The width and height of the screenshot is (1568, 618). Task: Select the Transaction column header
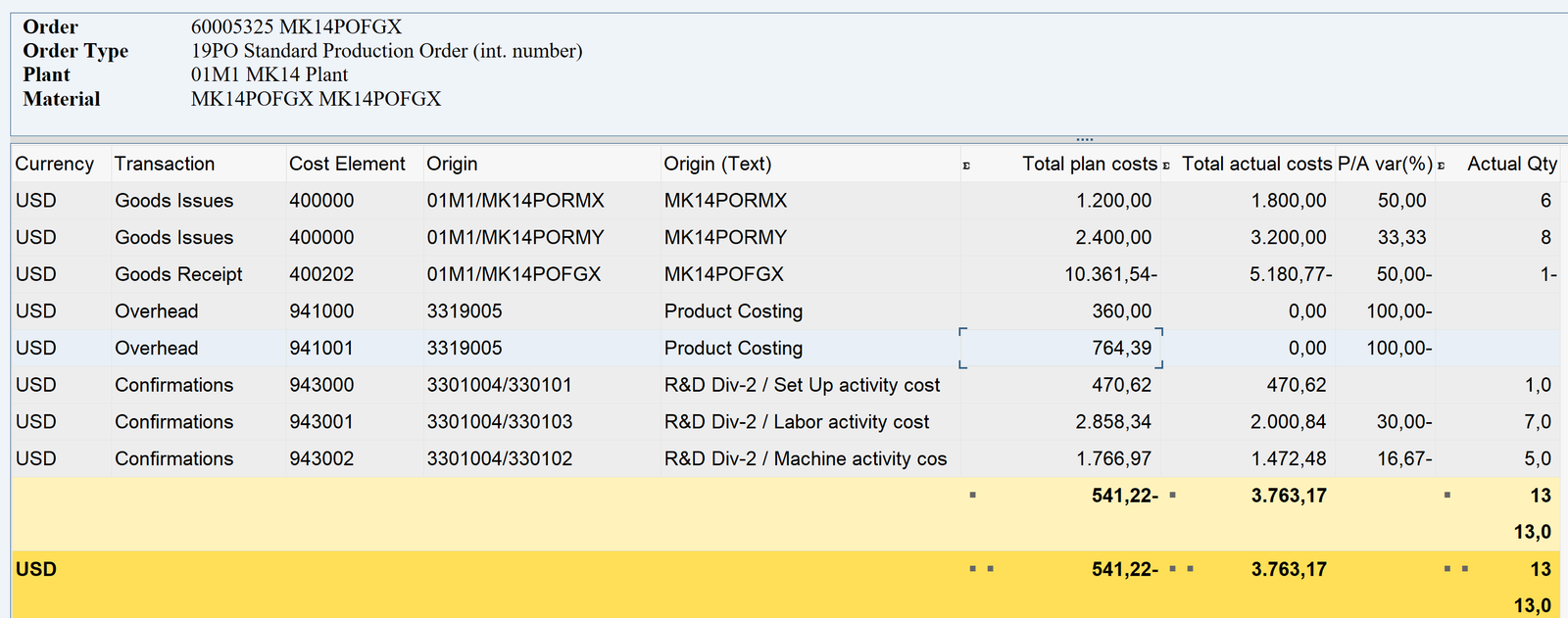165,164
